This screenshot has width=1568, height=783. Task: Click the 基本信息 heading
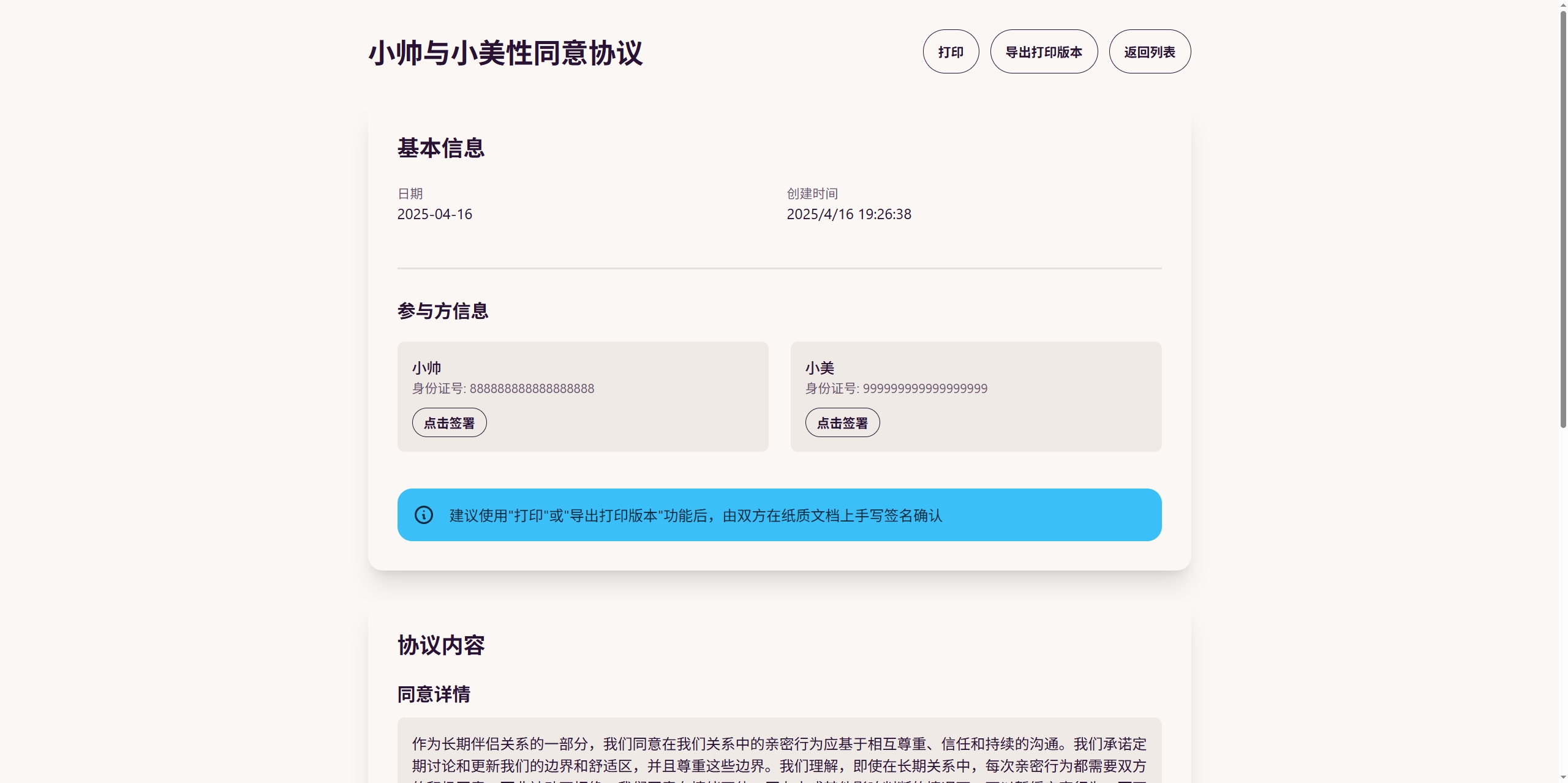[441, 148]
